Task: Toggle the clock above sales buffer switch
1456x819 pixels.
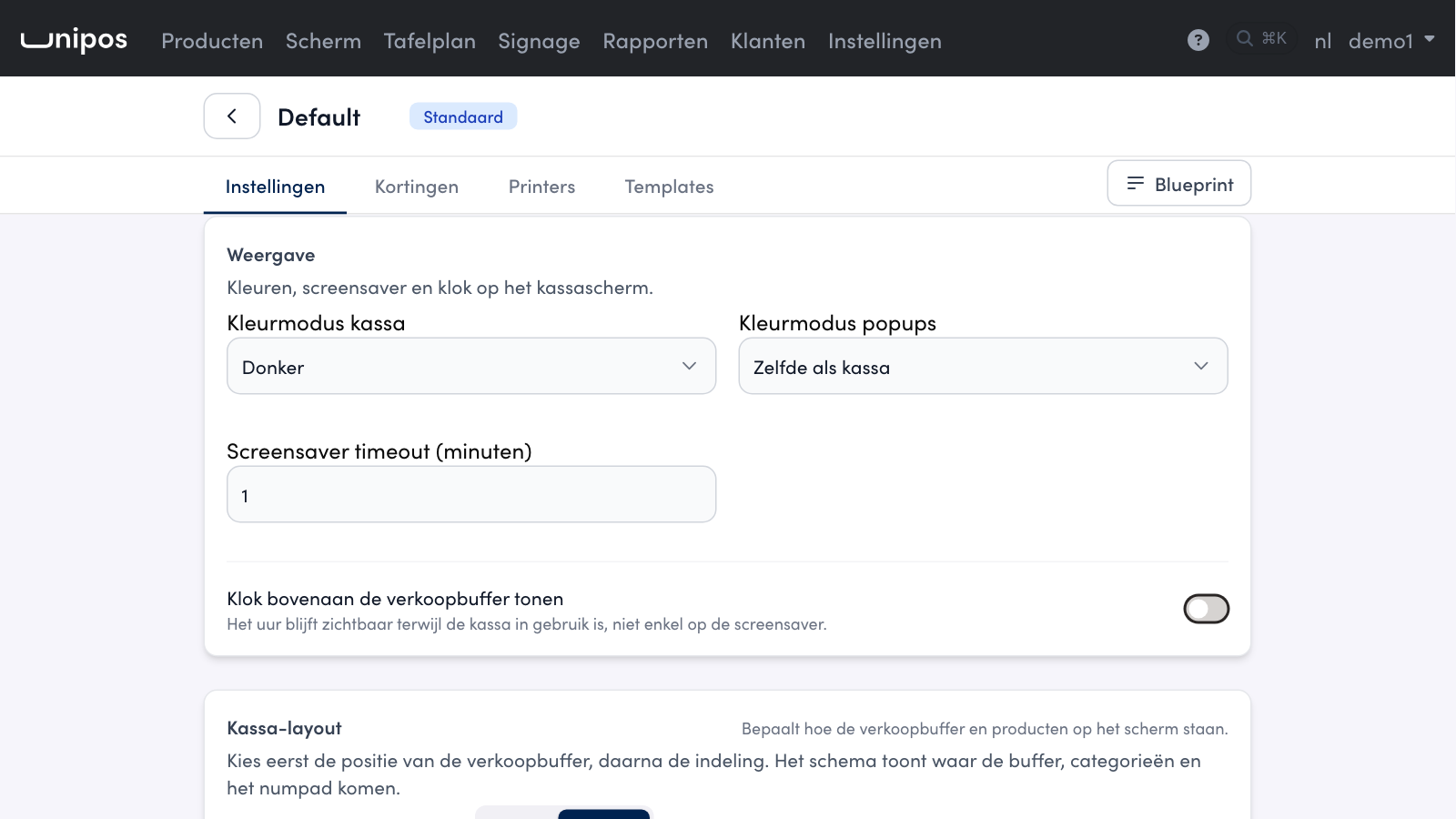Action: 1207,609
